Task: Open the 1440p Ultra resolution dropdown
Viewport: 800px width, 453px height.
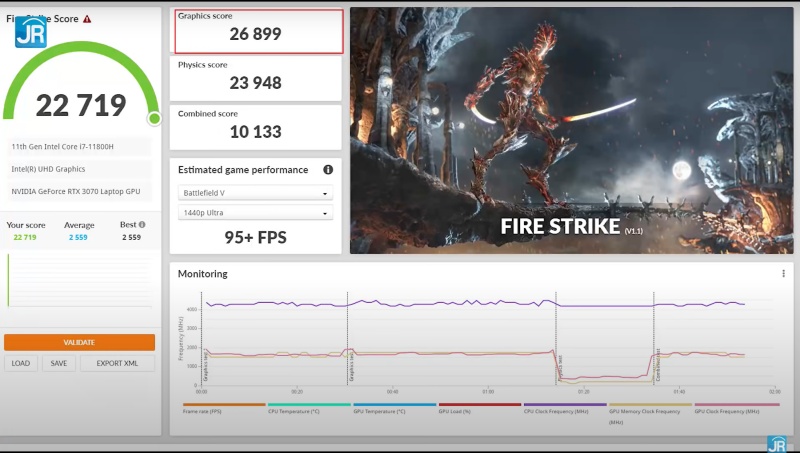Action: point(256,213)
